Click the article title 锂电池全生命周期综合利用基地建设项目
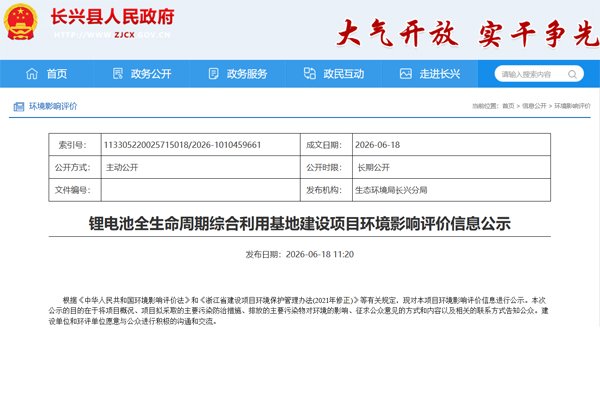Viewport: 600px width, 400px height. [300, 224]
